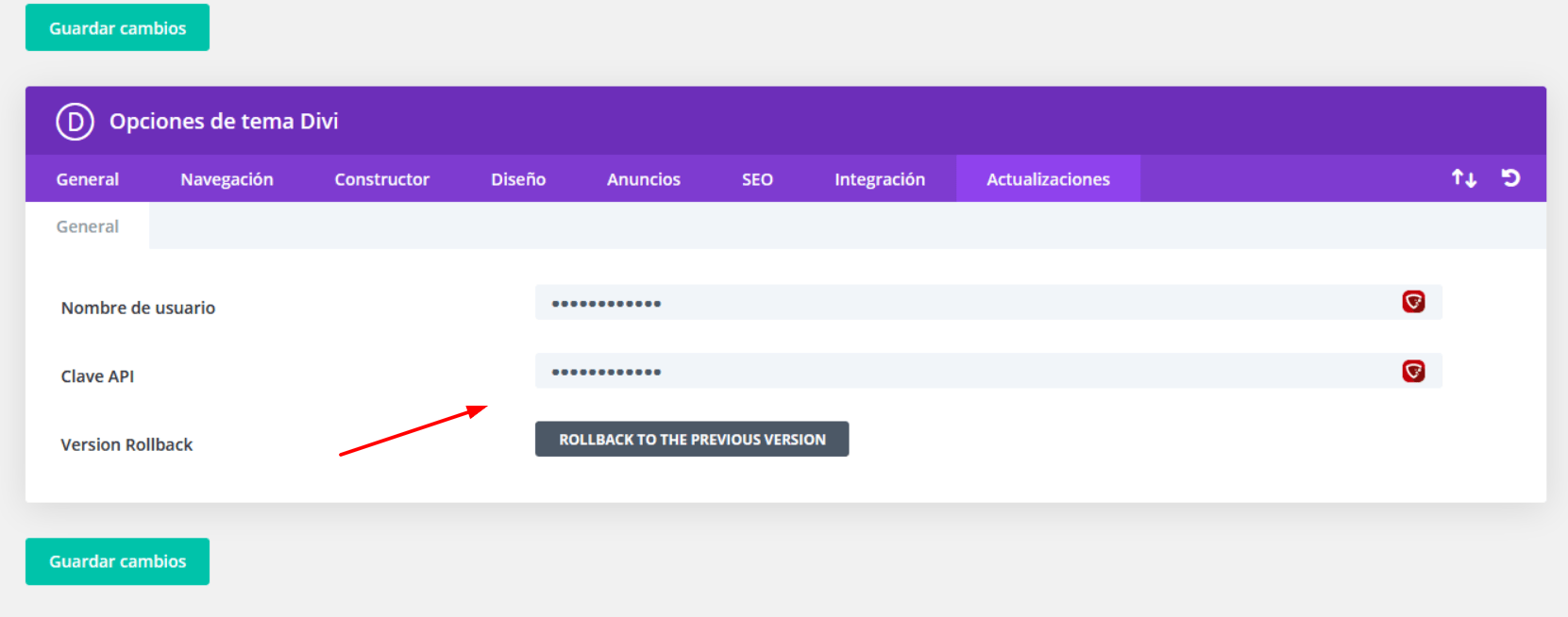
Task: Click password manager icon in Nombre de usuario field
Action: click(1413, 302)
